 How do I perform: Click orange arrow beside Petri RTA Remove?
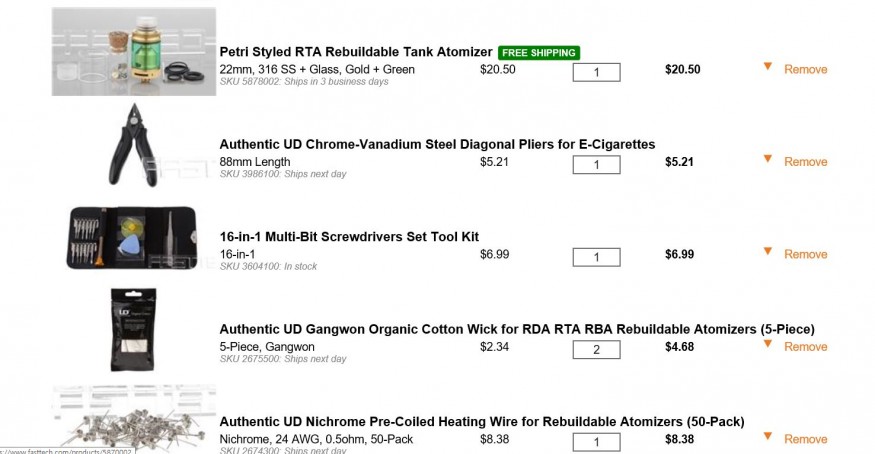click(768, 66)
